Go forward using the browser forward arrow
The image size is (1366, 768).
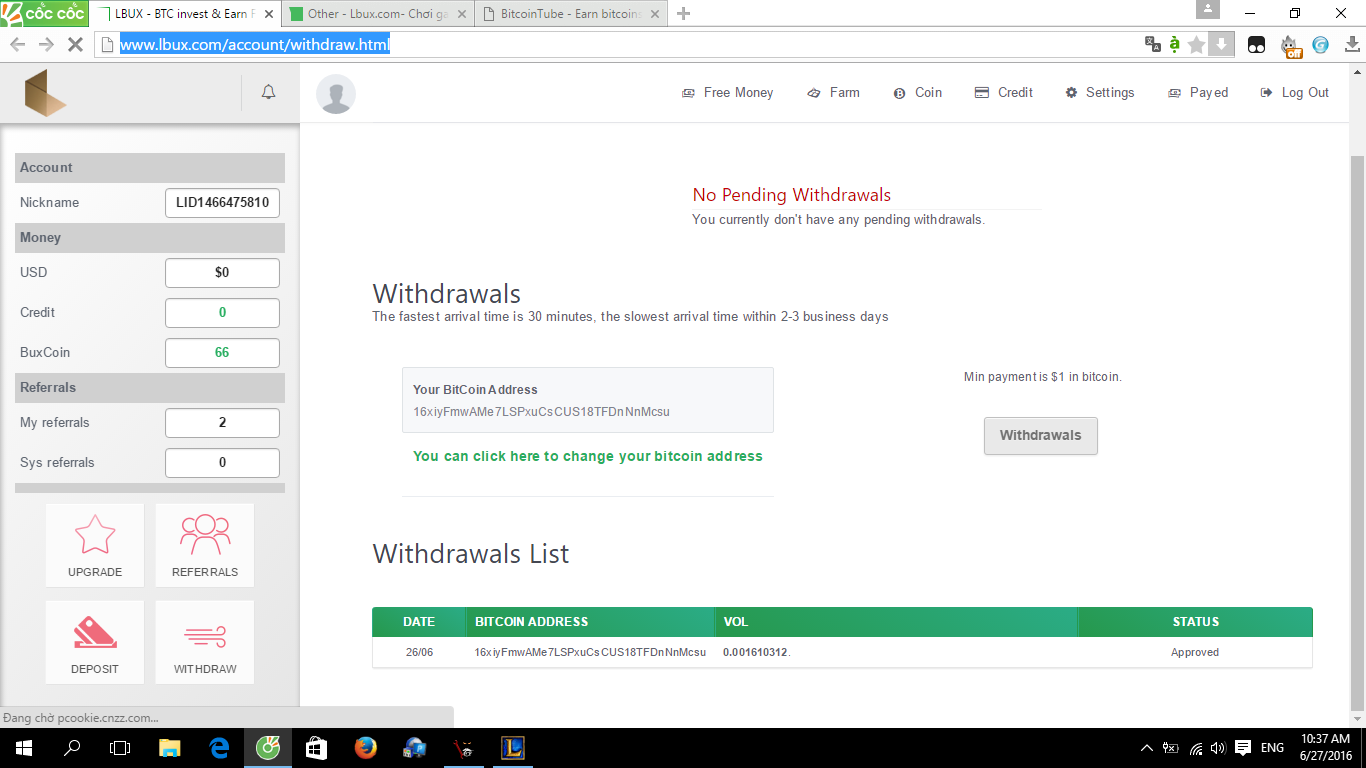(46, 45)
